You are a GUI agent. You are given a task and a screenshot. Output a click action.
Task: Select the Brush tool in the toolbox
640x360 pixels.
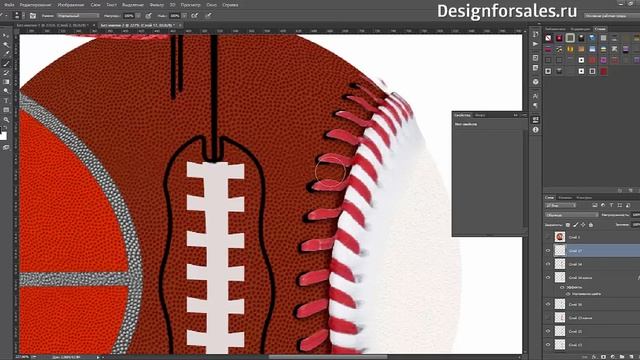(x=6, y=63)
